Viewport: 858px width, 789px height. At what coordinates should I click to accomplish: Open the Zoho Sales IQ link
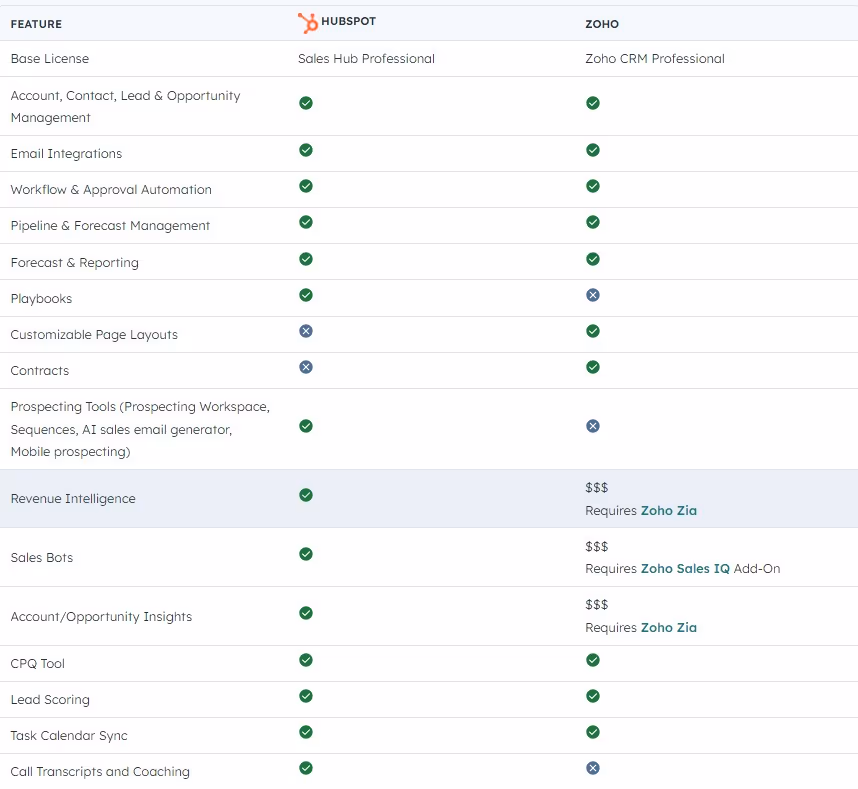(x=685, y=569)
